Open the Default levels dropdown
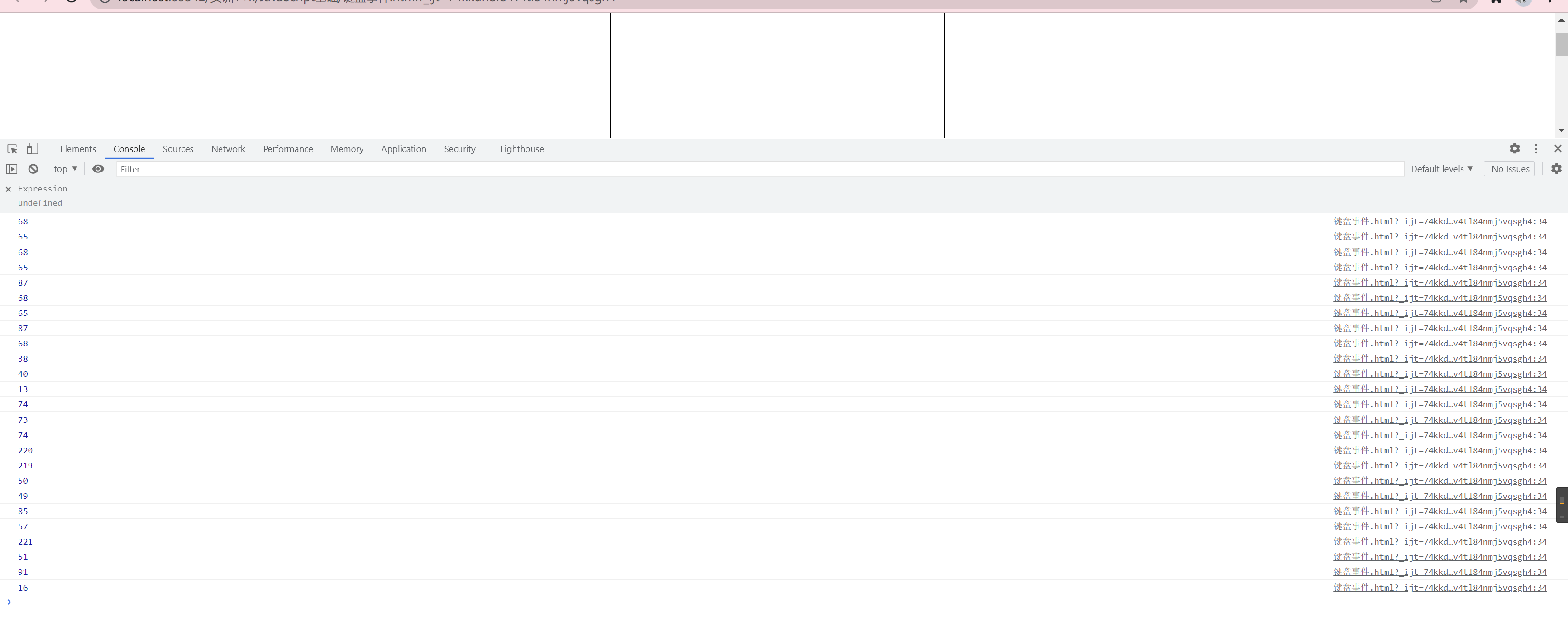 pyautogui.click(x=1441, y=169)
